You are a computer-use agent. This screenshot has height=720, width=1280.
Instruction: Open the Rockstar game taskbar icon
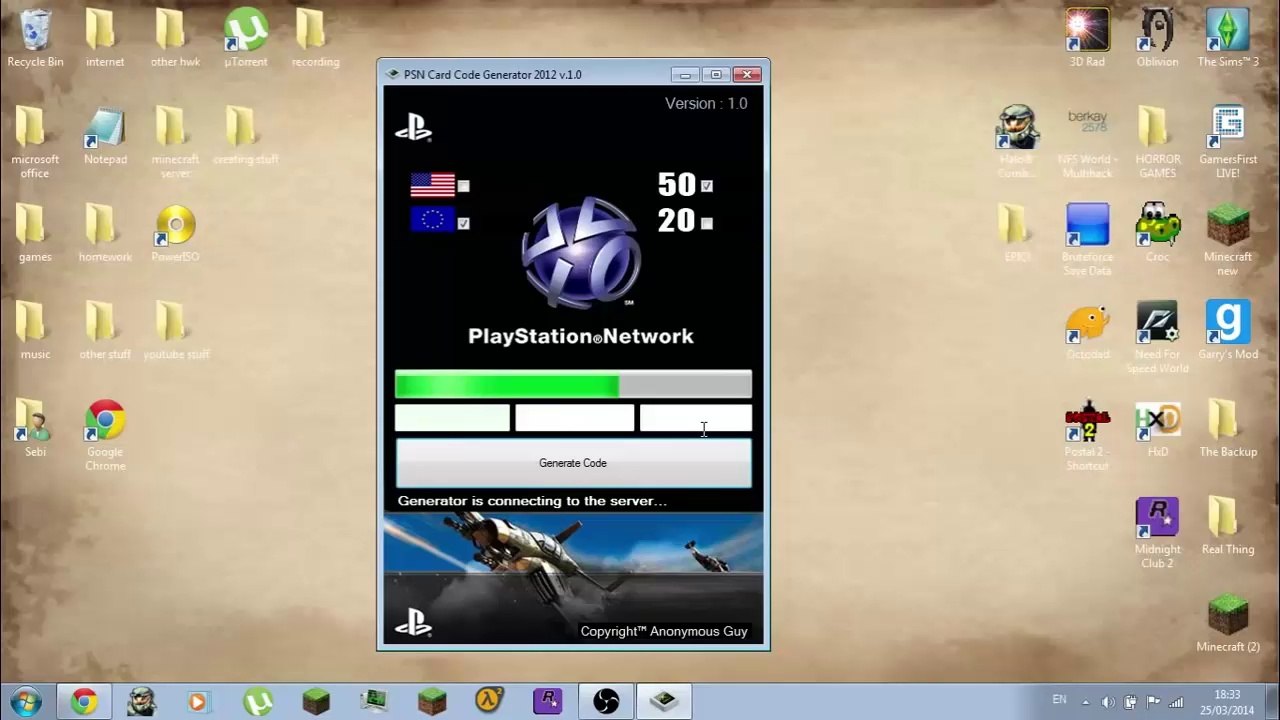tap(548, 701)
